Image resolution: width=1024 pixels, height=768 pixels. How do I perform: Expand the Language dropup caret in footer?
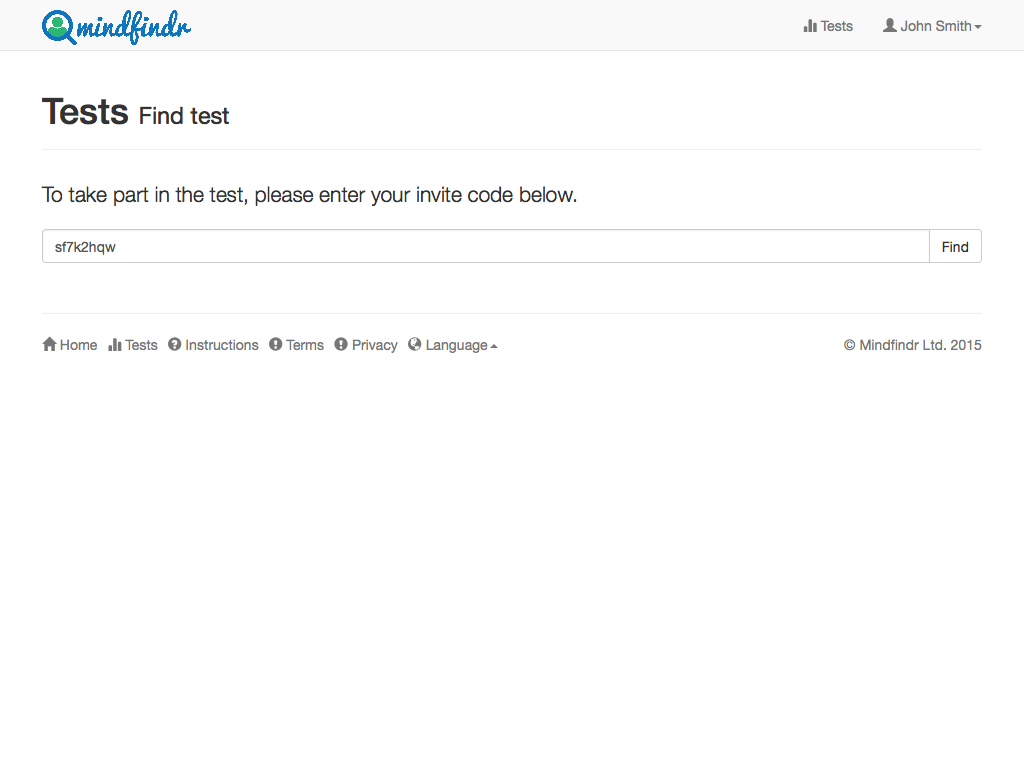(x=494, y=346)
